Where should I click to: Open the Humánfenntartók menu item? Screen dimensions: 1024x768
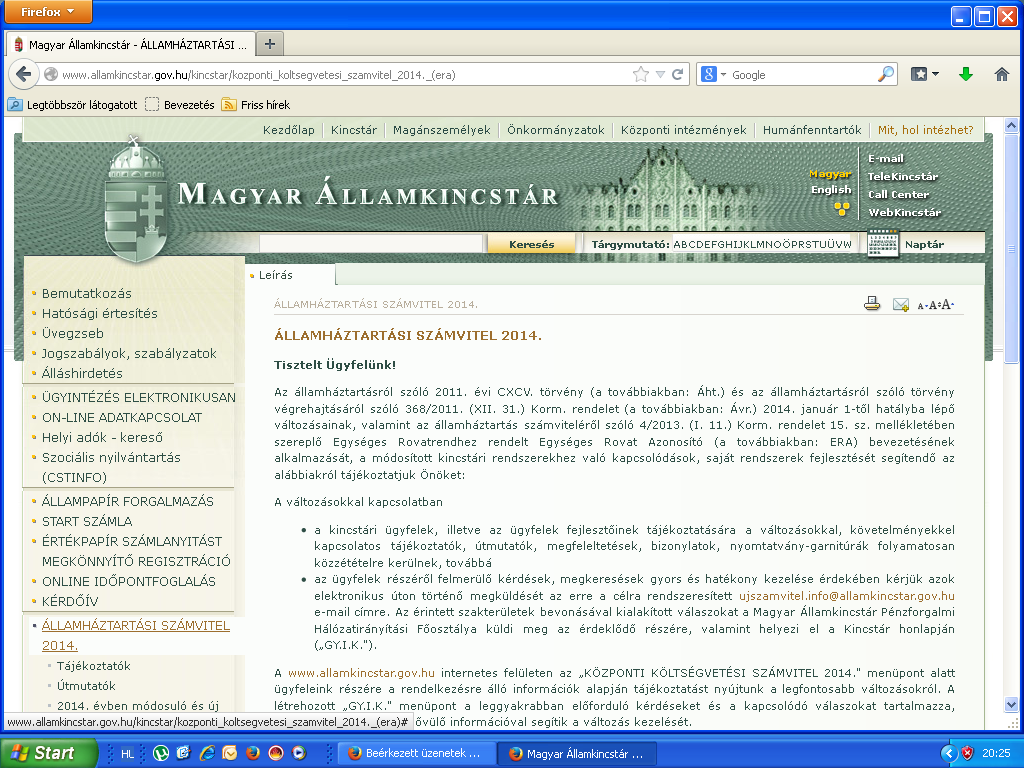[x=812, y=130]
